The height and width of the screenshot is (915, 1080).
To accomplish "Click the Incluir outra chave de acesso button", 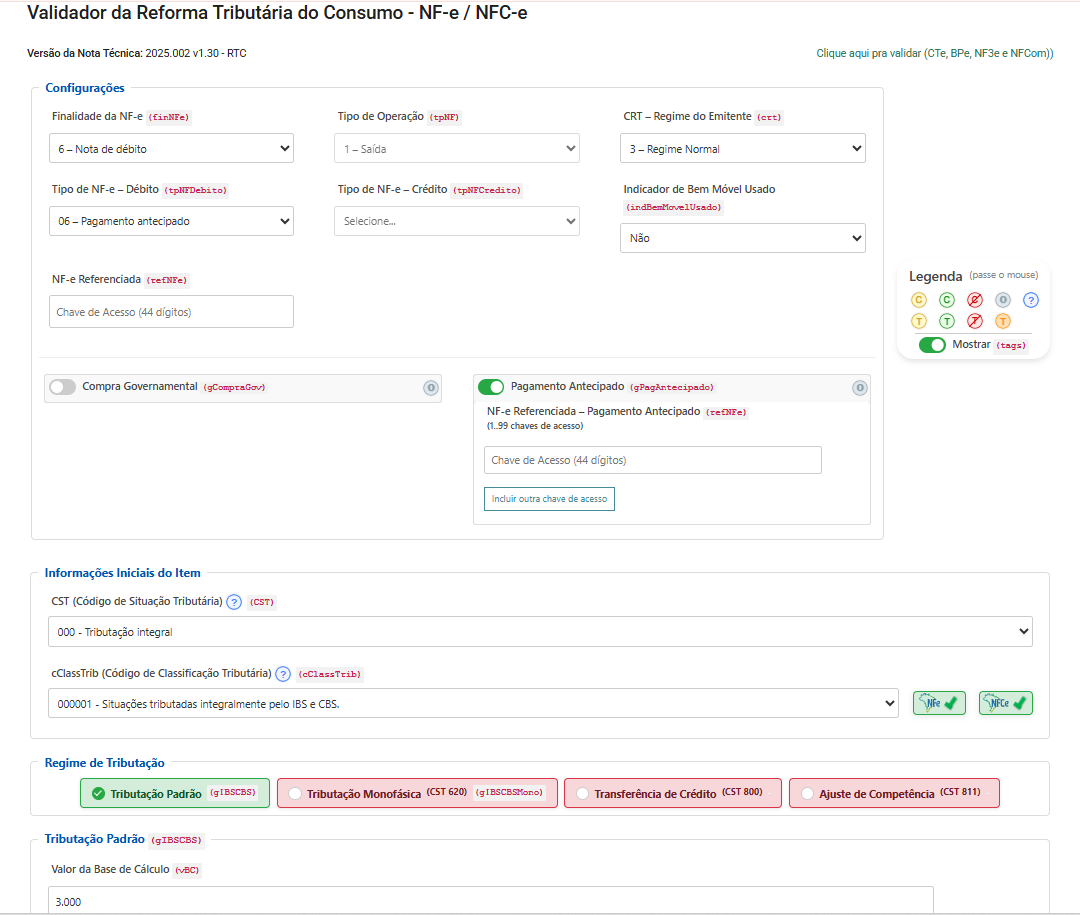I will [x=549, y=499].
